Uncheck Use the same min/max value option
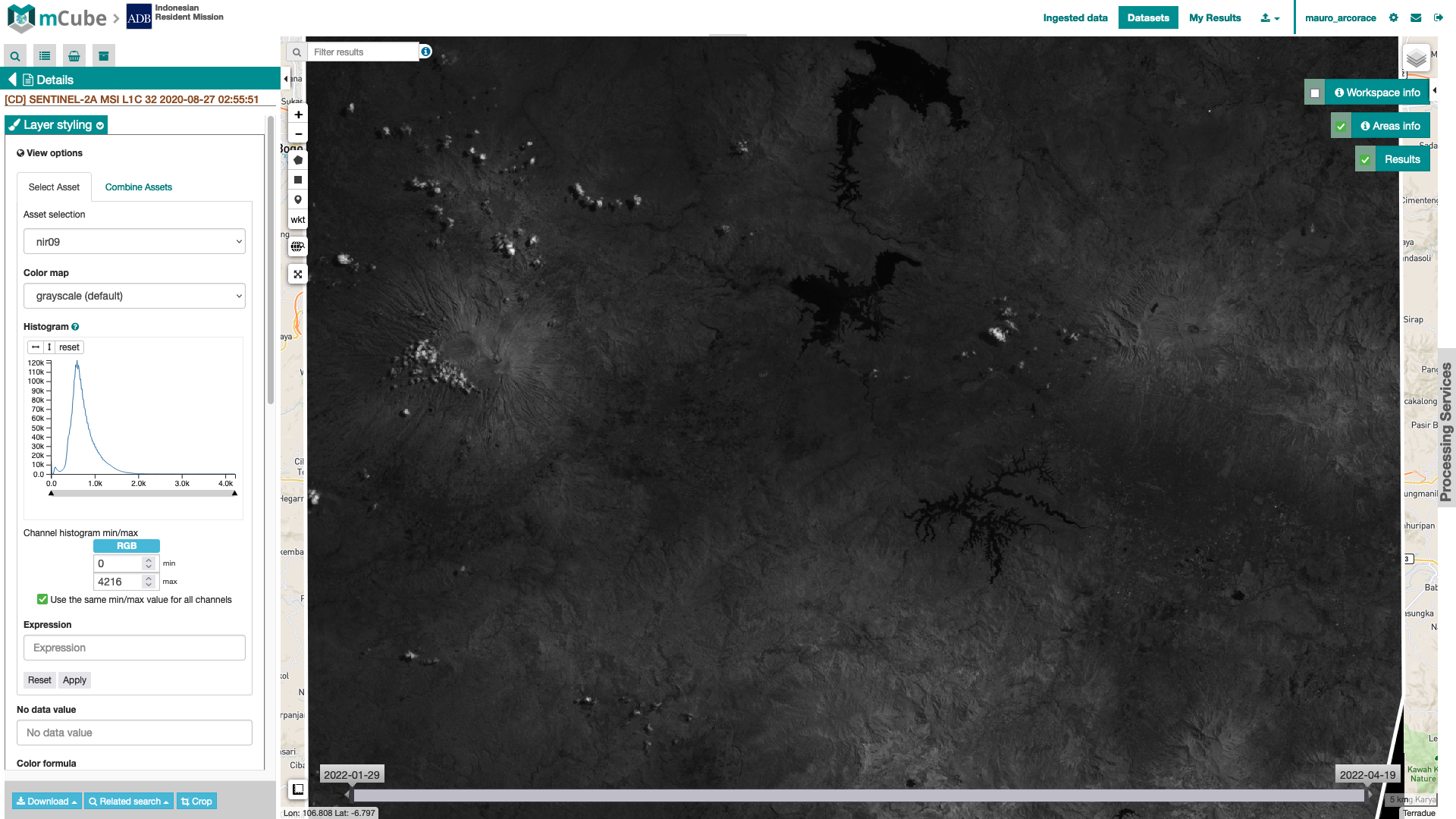The height and width of the screenshot is (819, 1456). point(42,599)
